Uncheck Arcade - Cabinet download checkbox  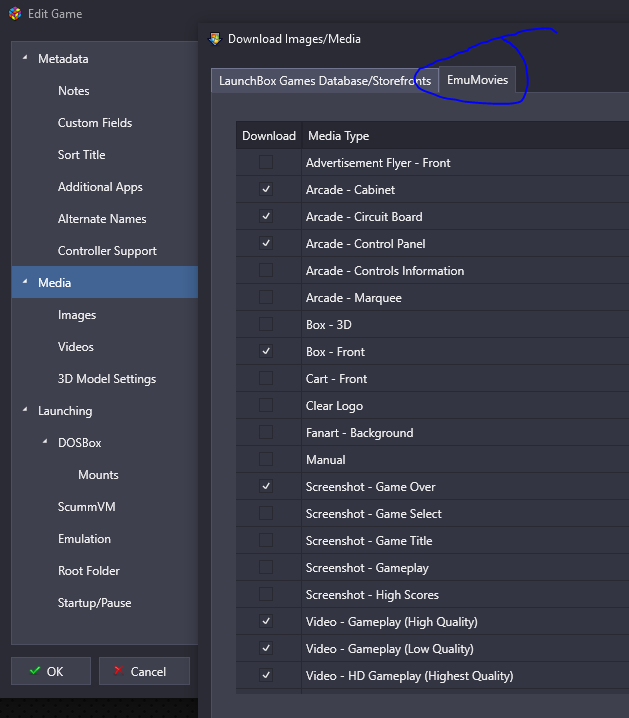266,189
